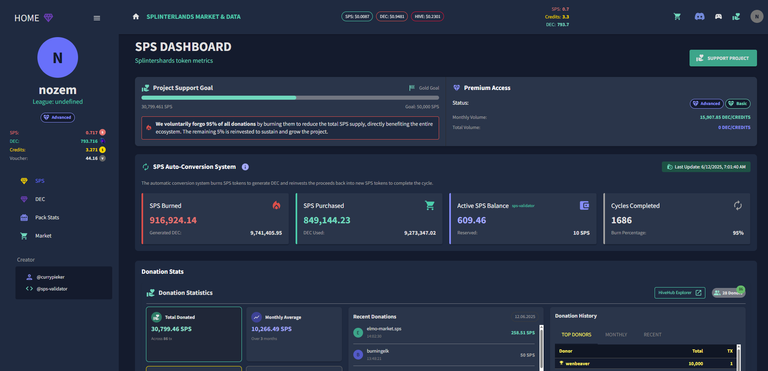Viewport: 768px width, 371px height.
Task: Click the purple diamond icon beside HOME
Action: coord(48,18)
